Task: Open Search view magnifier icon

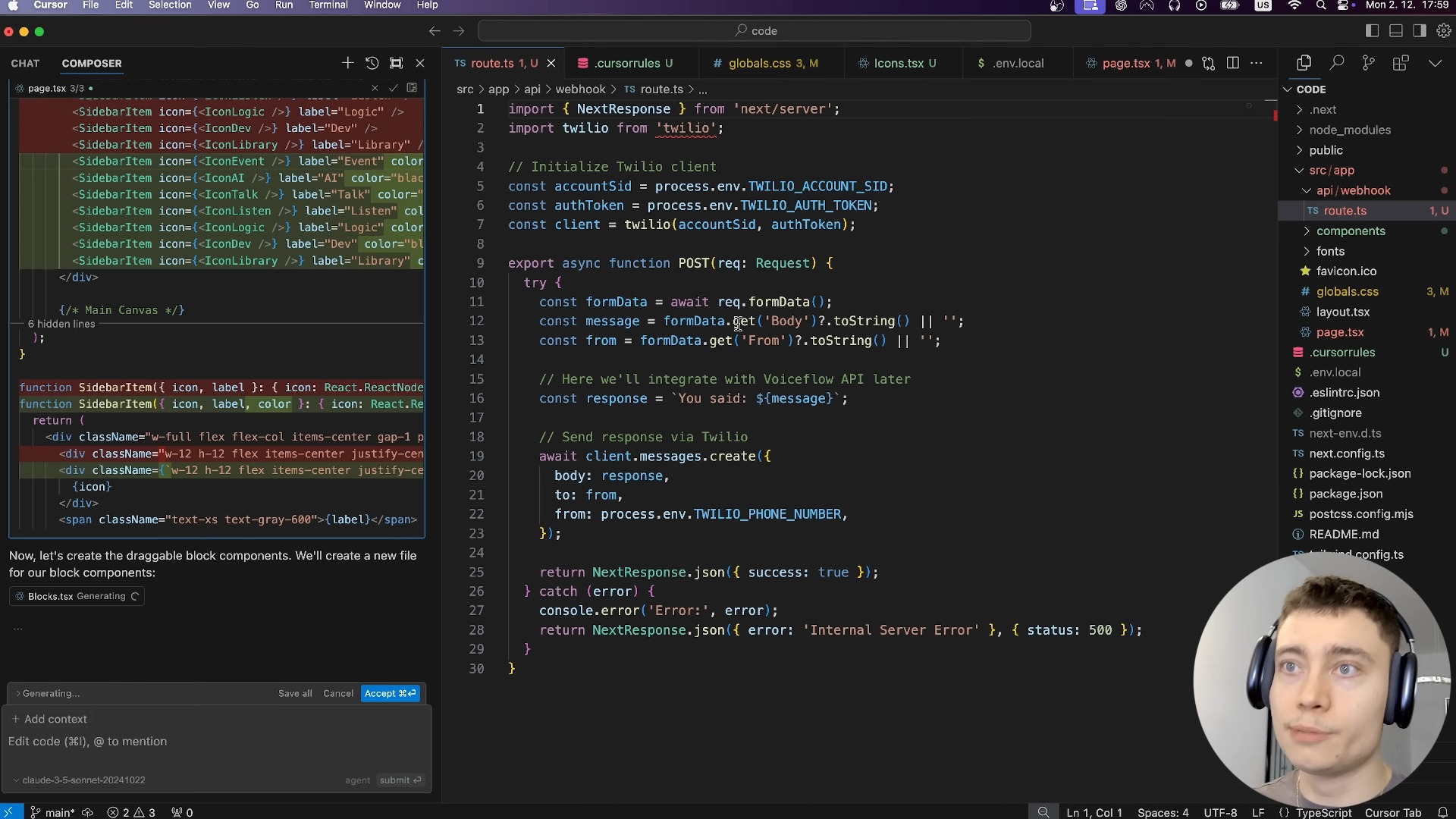Action: tap(1337, 63)
